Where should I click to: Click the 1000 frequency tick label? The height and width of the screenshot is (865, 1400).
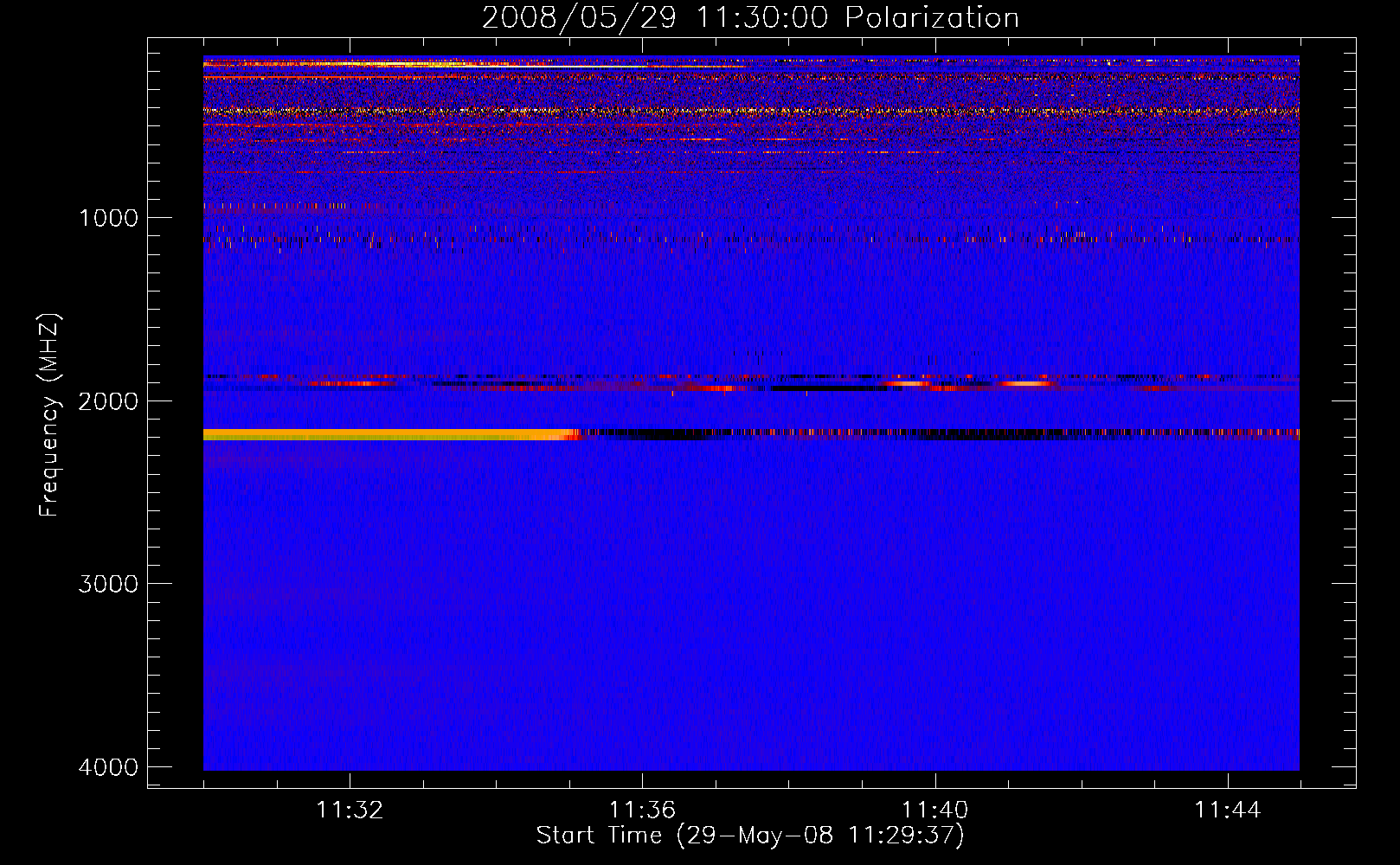(108, 217)
